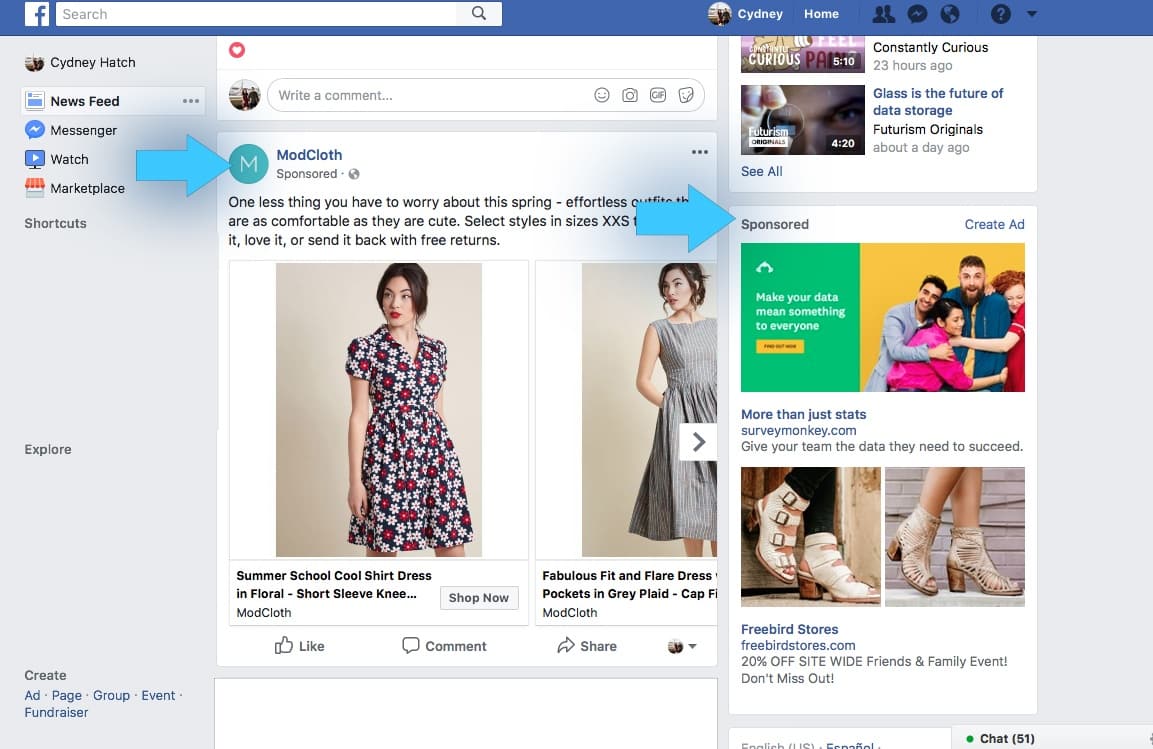Click ModCloth round avatar icon
1153x749 pixels.
249,164
